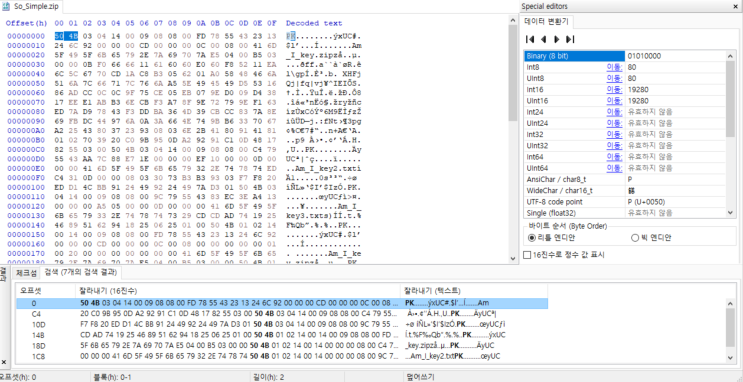
Task: Click data inspector scrollbar down arrow
Action: click(x=731, y=214)
